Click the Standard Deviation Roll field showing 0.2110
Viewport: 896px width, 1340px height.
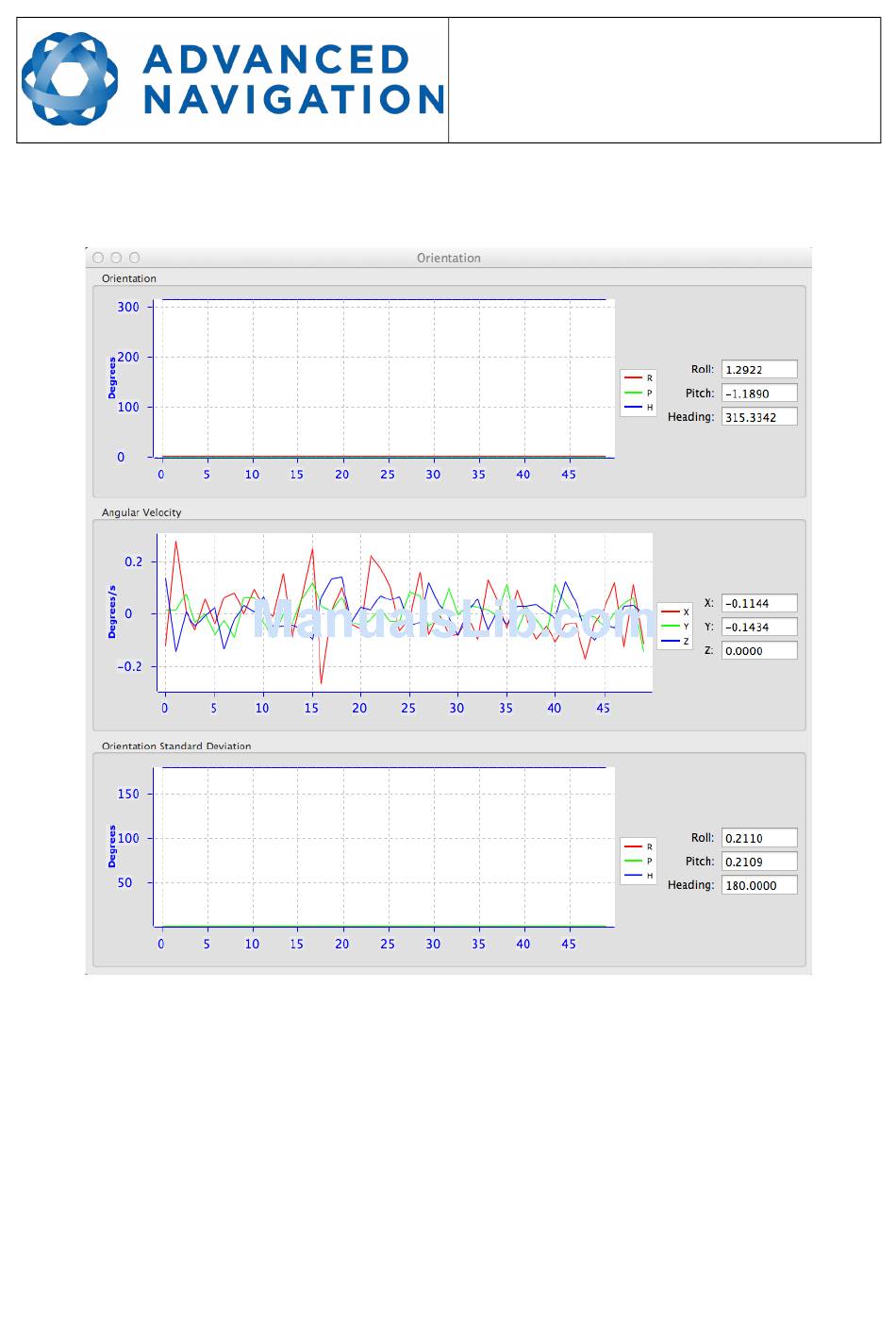[758, 838]
